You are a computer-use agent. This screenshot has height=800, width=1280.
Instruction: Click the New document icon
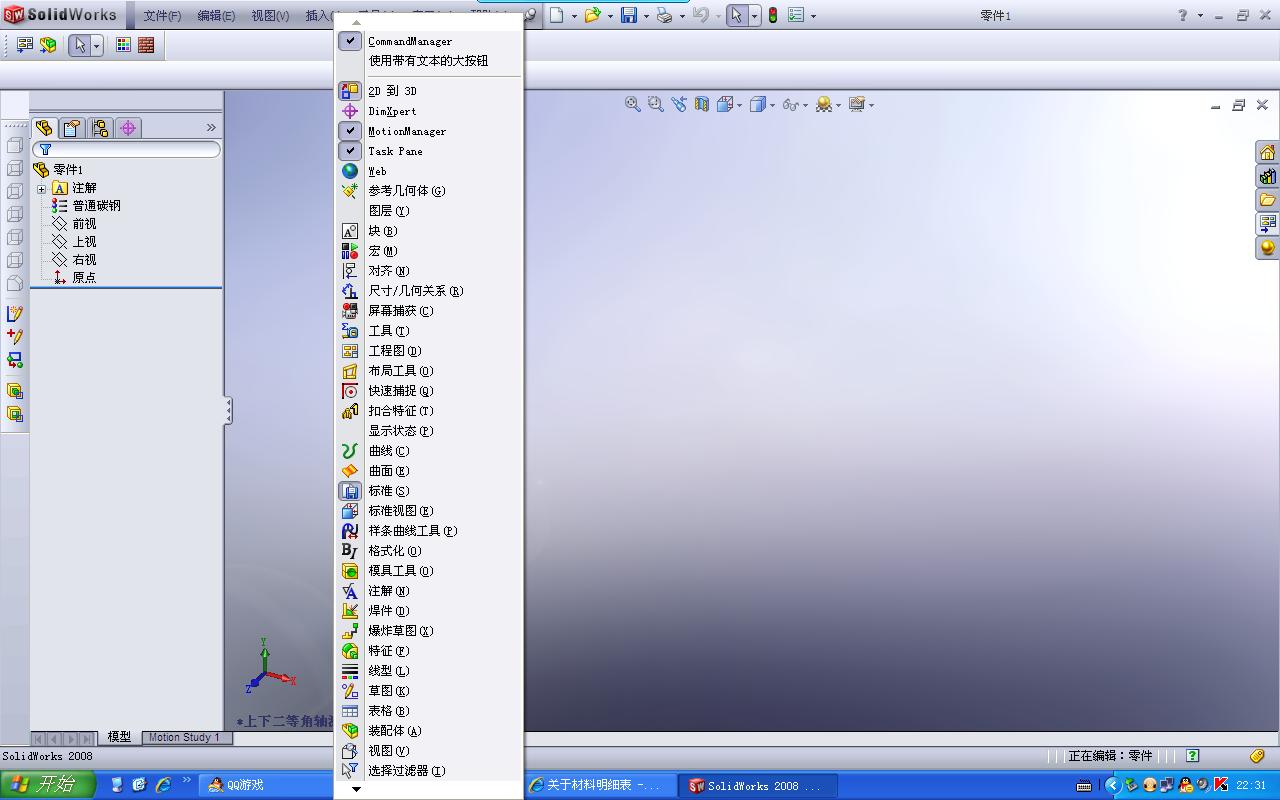coord(557,15)
